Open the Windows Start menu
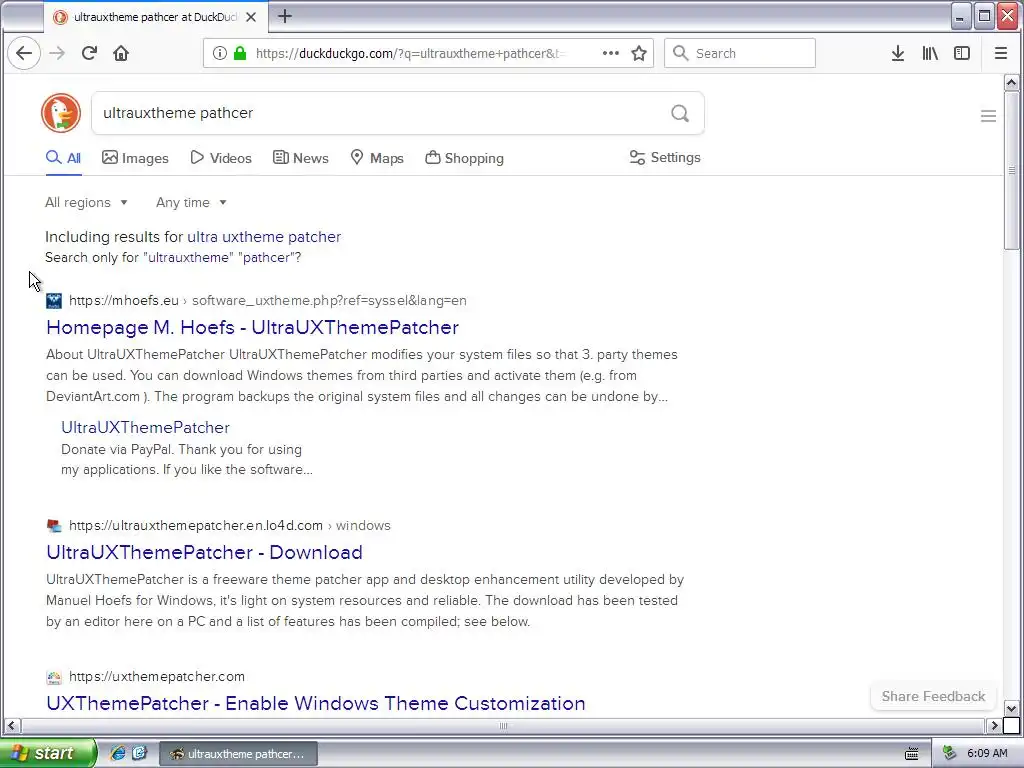 [x=48, y=753]
